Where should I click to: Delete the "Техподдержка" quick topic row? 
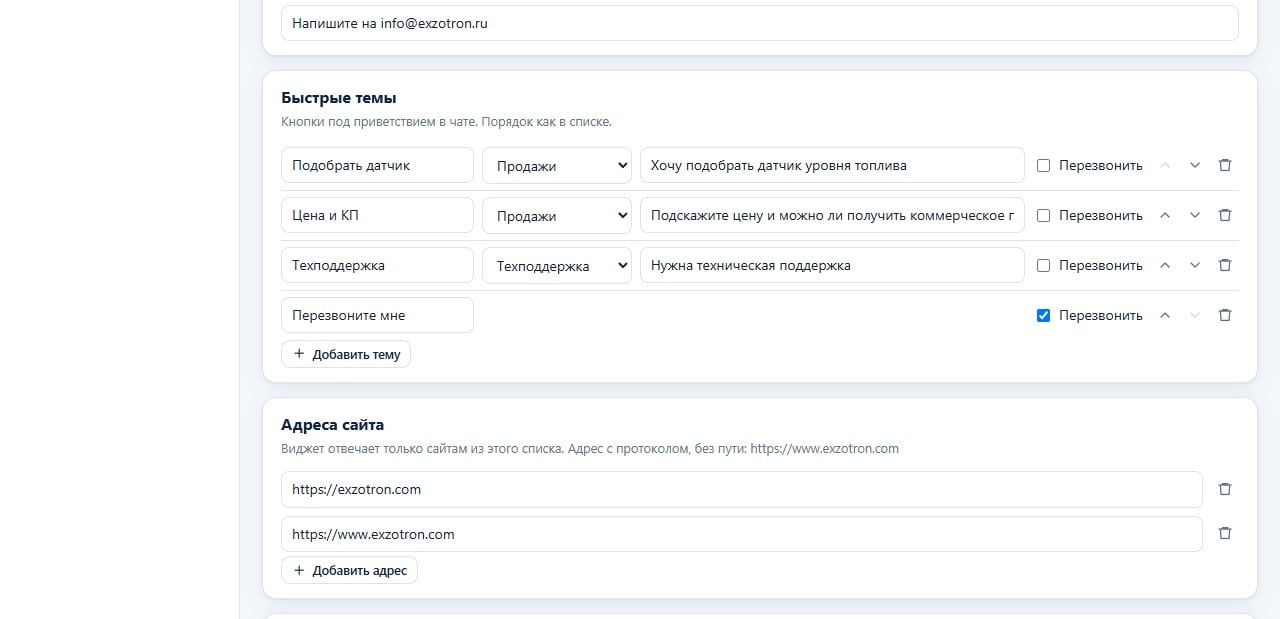pos(1225,265)
